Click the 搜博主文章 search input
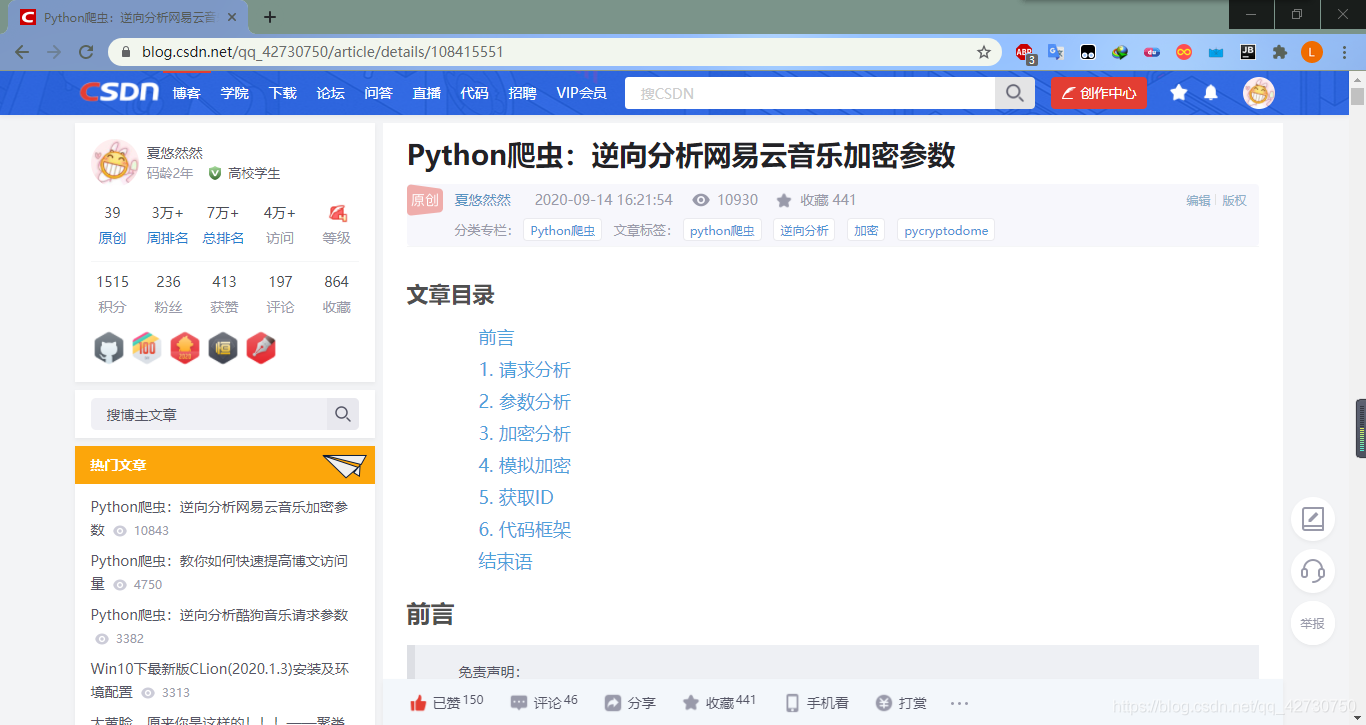1366x725 pixels. 209,414
